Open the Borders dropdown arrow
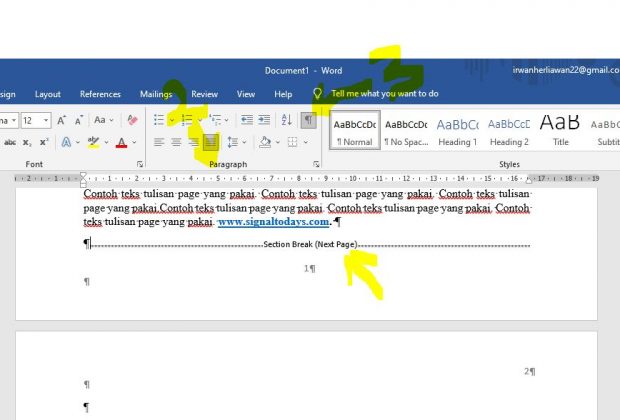This screenshot has width=620, height=420. point(306,142)
